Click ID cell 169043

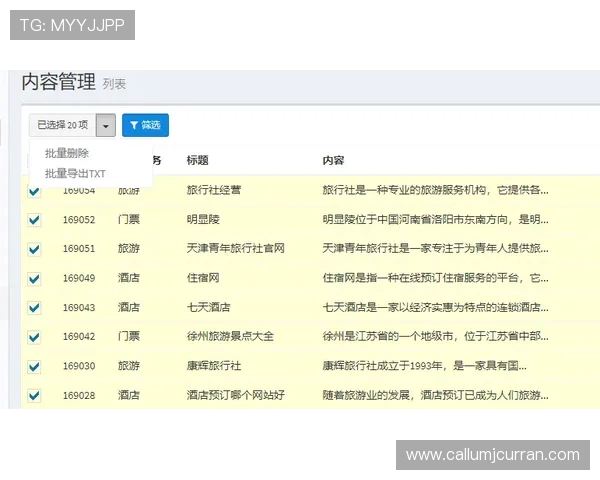coord(79,307)
